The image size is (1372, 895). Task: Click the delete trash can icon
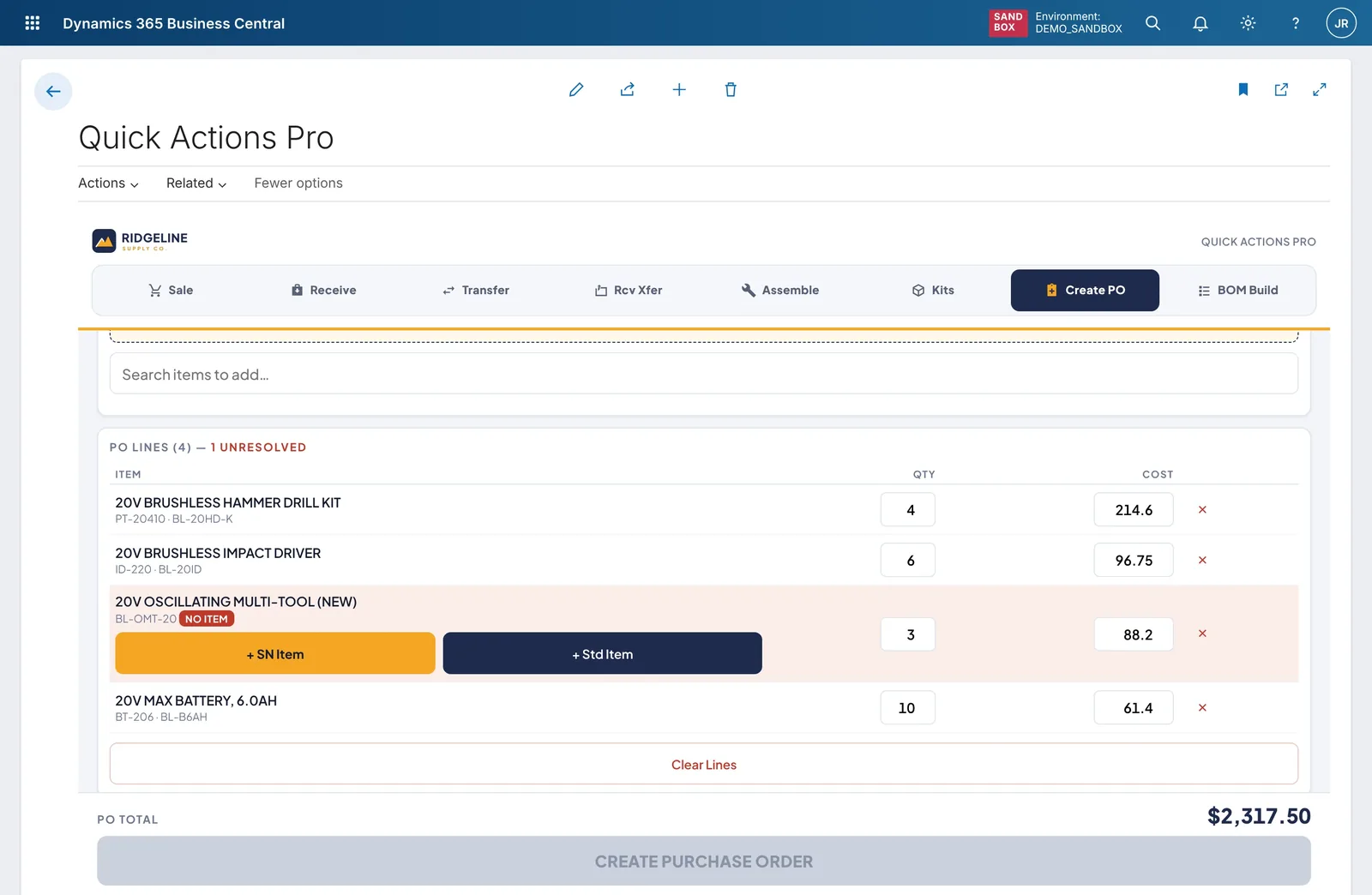point(731,89)
